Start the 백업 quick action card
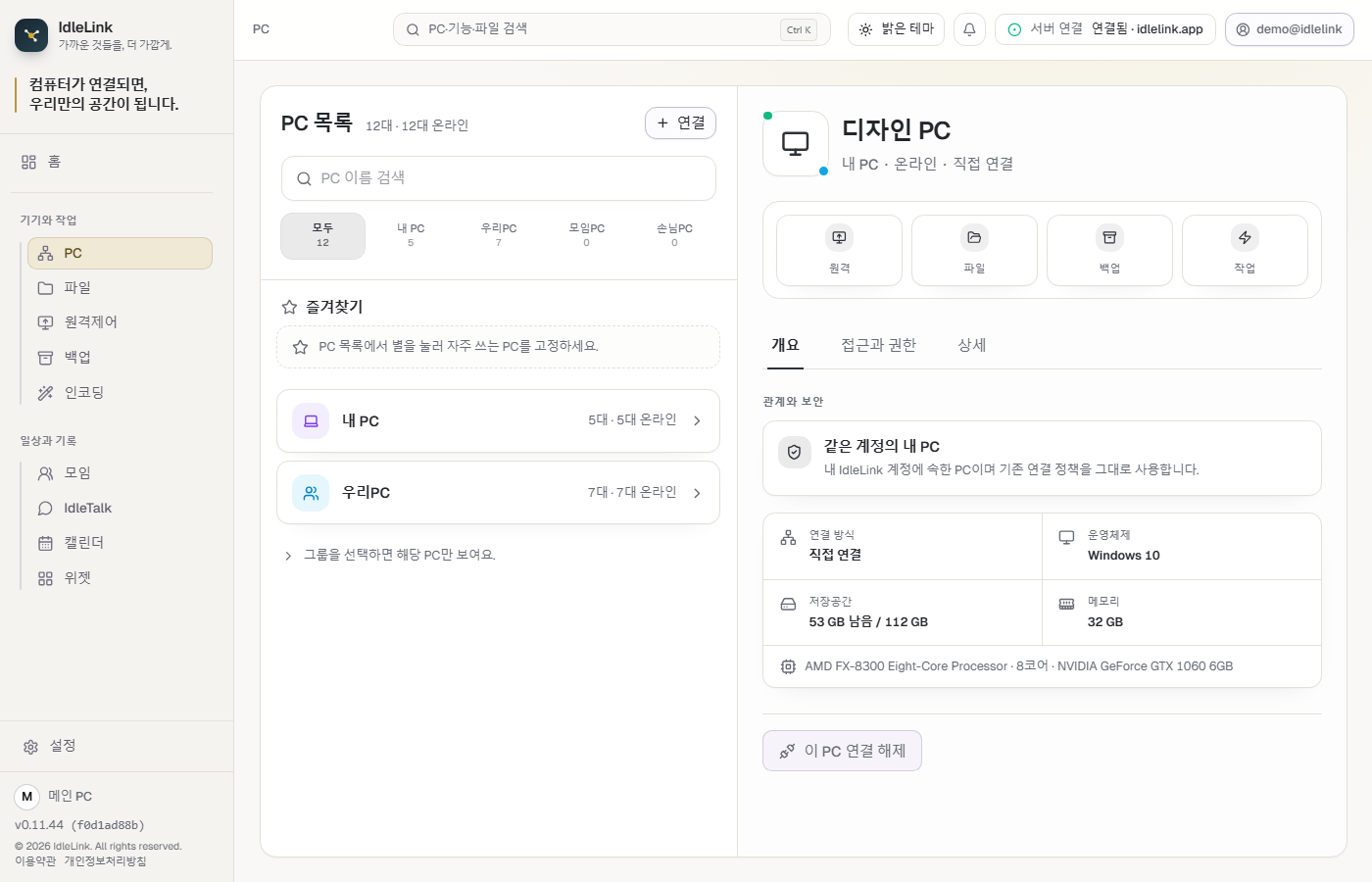The image size is (1372, 882). [1109, 250]
